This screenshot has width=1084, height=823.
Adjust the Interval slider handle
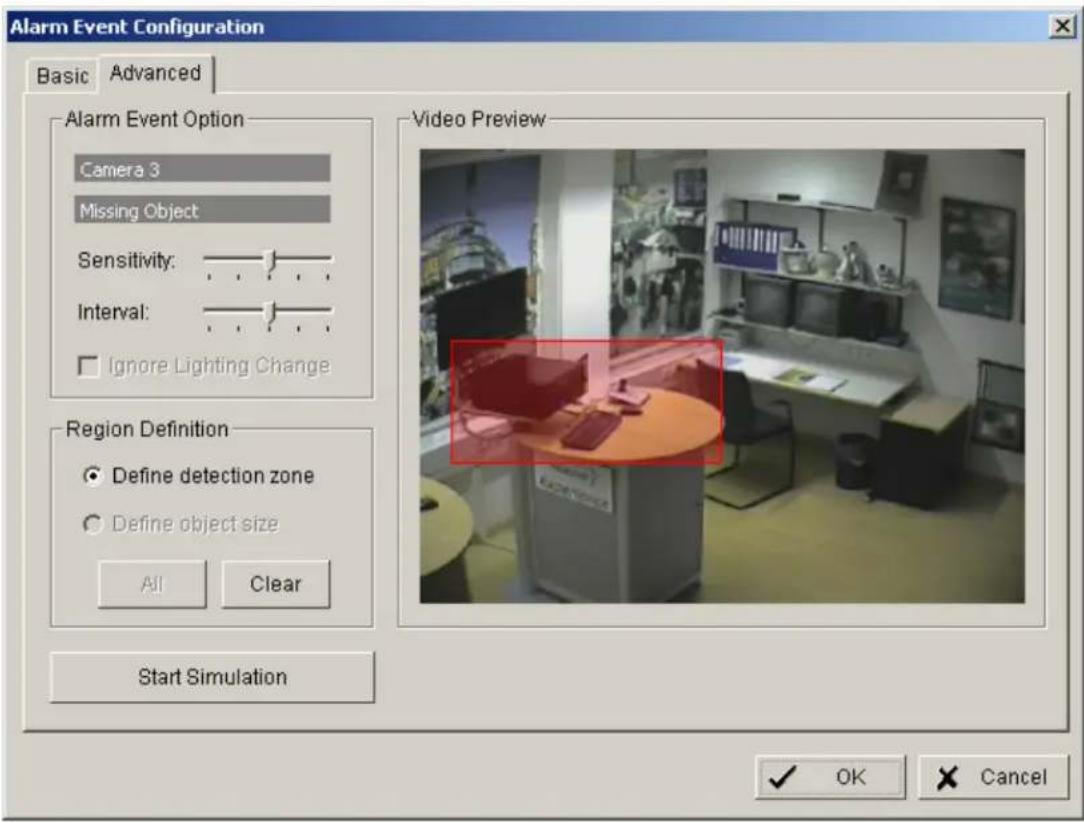pyautogui.click(x=272, y=313)
